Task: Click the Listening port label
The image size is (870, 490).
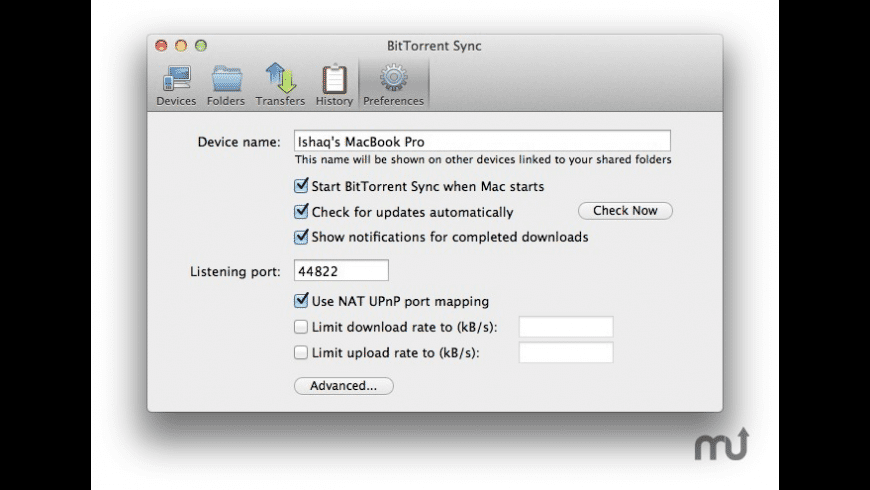Action: coord(235,271)
